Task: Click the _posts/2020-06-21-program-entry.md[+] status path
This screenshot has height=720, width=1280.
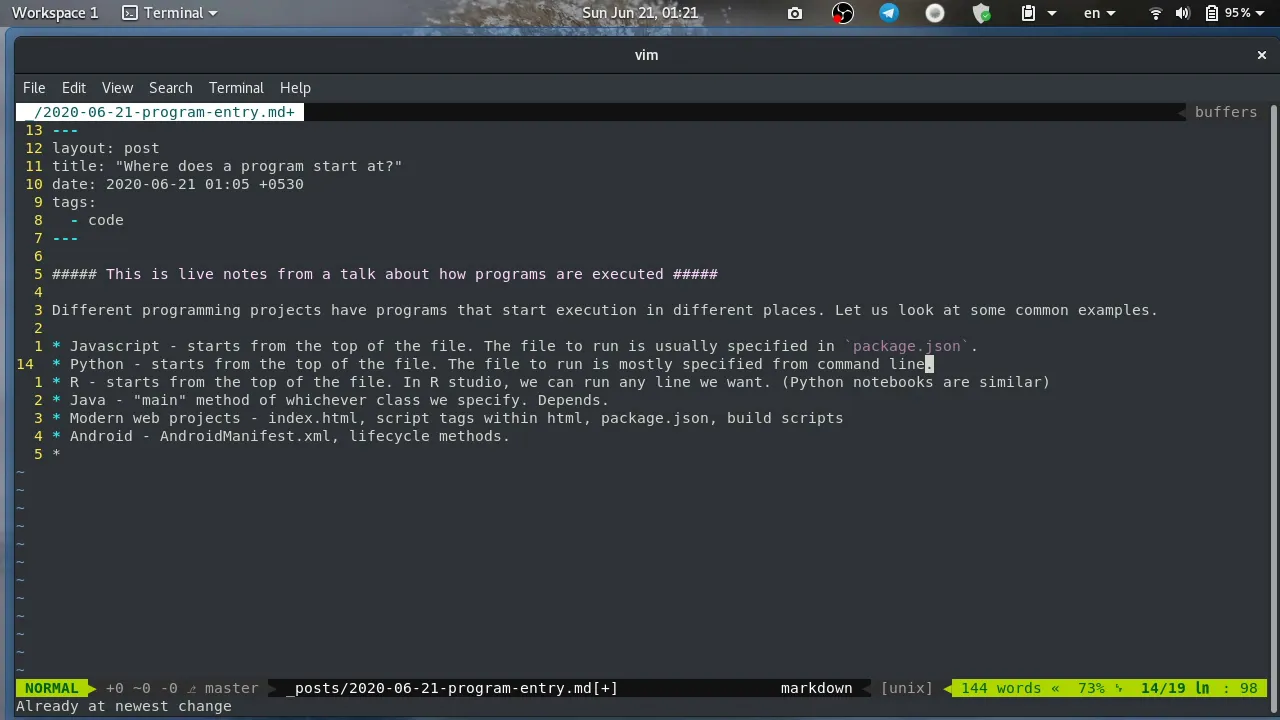Action: [x=451, y=688]
